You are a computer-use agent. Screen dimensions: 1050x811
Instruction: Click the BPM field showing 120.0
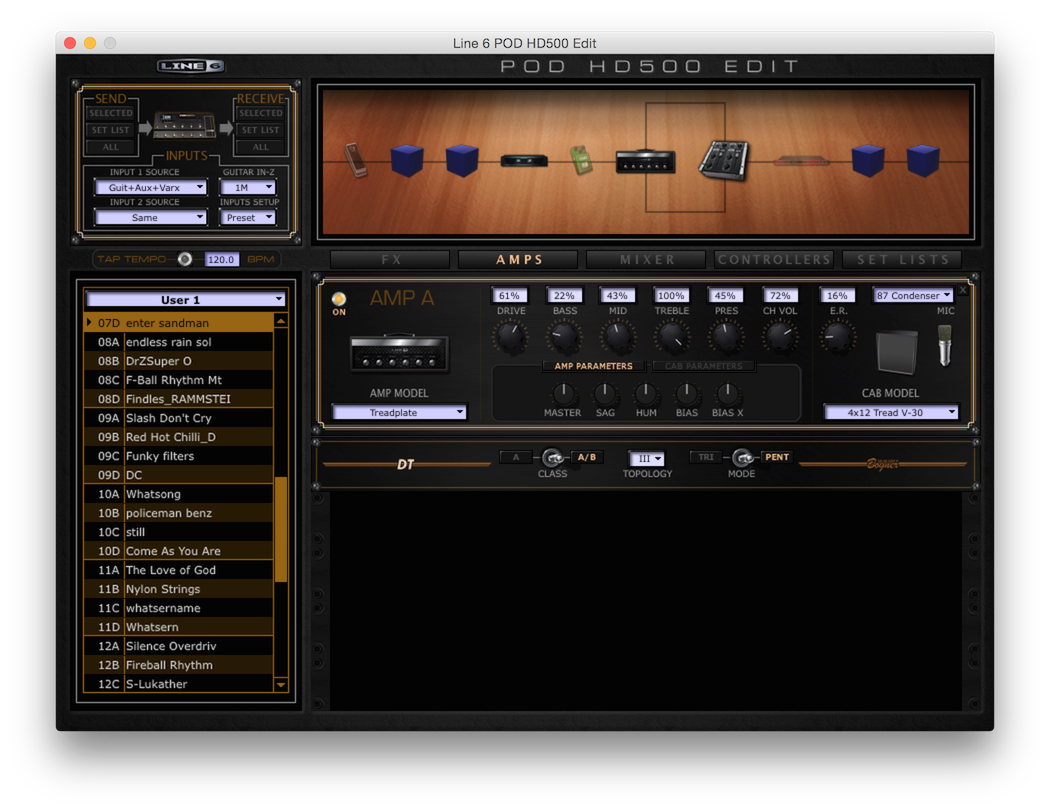tap(222, 259)
